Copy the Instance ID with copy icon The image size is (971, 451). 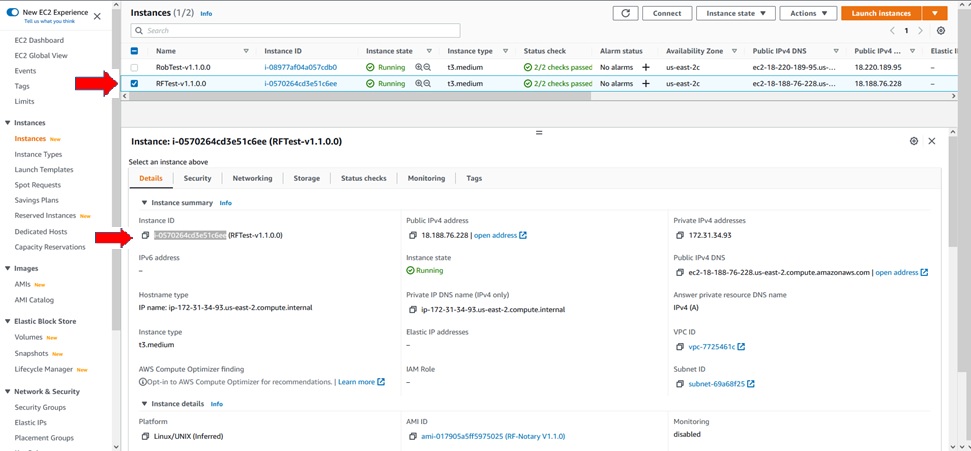click(145, 235)
